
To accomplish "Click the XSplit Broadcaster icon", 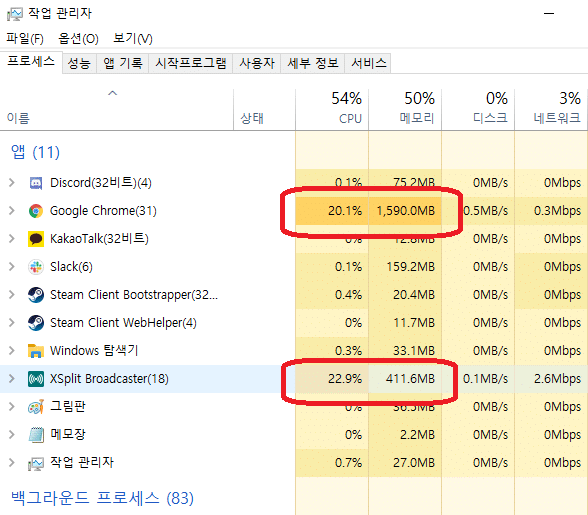I will coord(36,379).
